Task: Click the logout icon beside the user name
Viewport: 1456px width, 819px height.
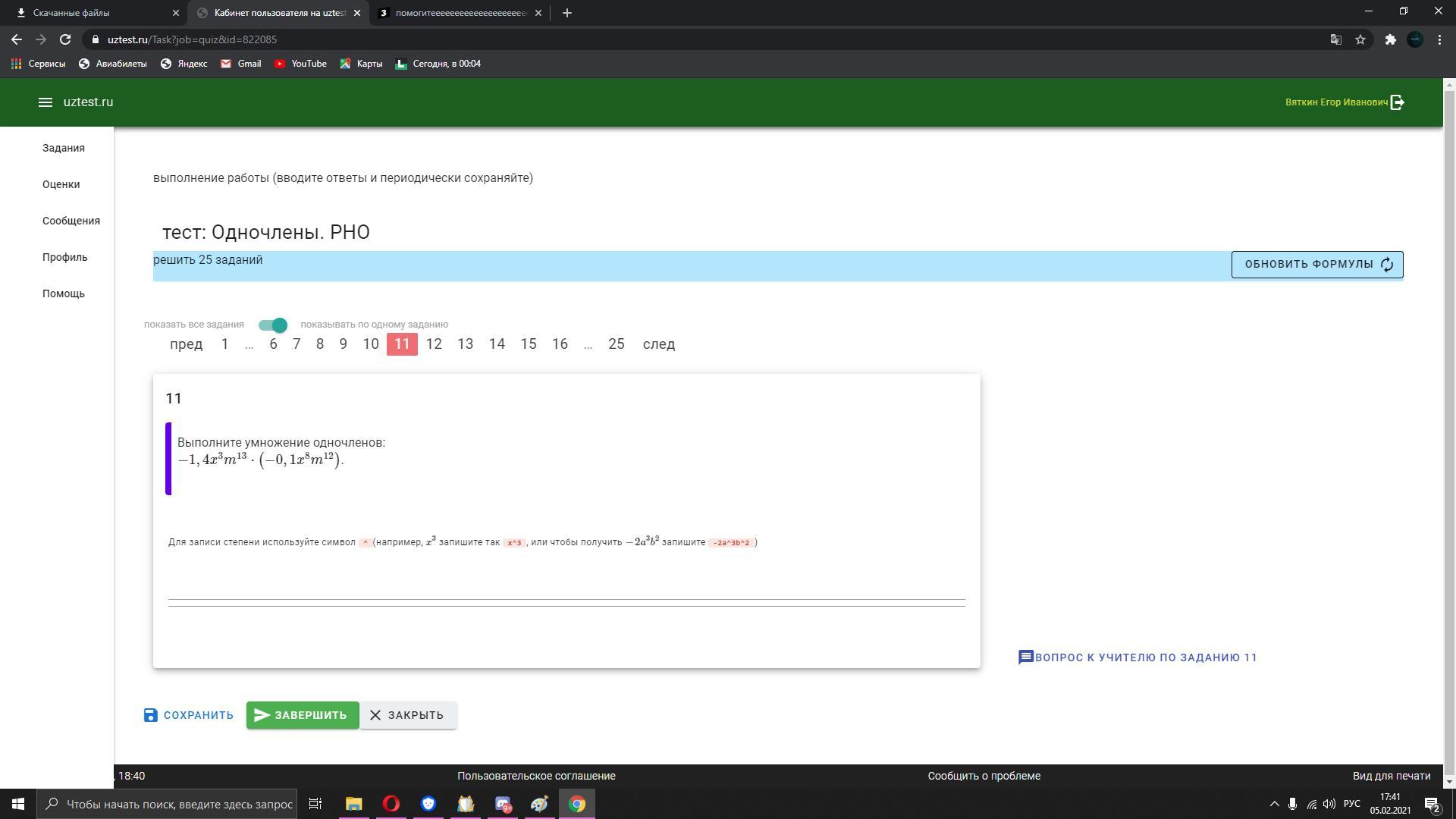Action: click(1398, 102)
